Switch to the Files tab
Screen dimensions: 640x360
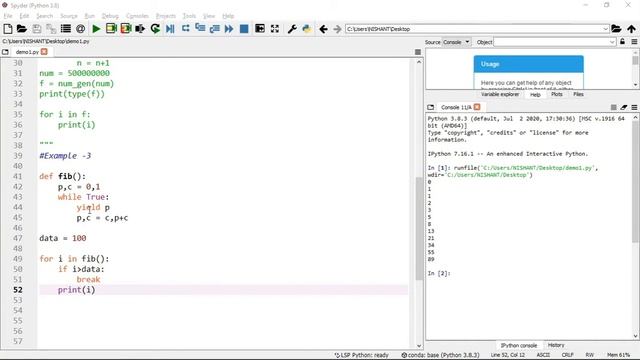click(x=578, y=94)
